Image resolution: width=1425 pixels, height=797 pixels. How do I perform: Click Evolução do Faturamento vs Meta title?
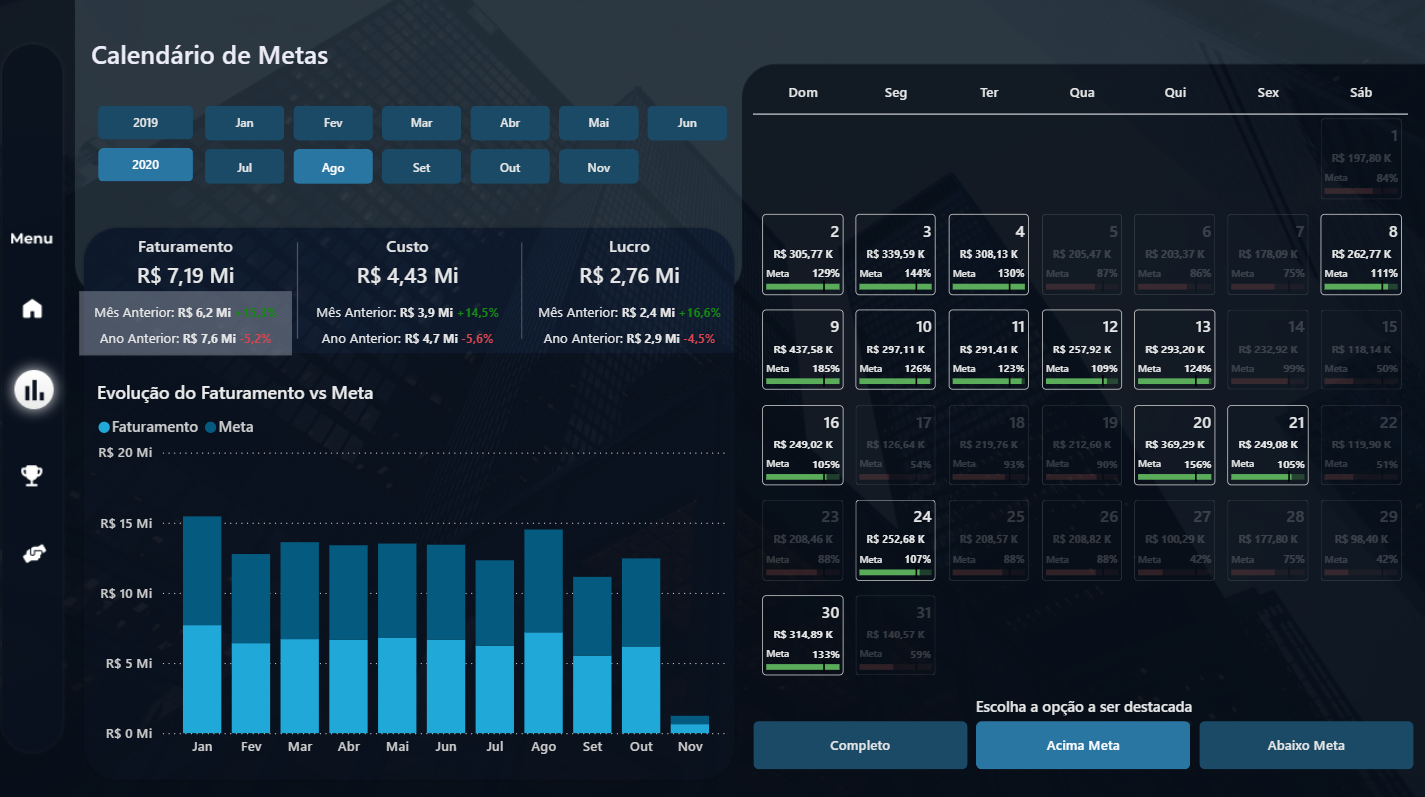[235, 393]
